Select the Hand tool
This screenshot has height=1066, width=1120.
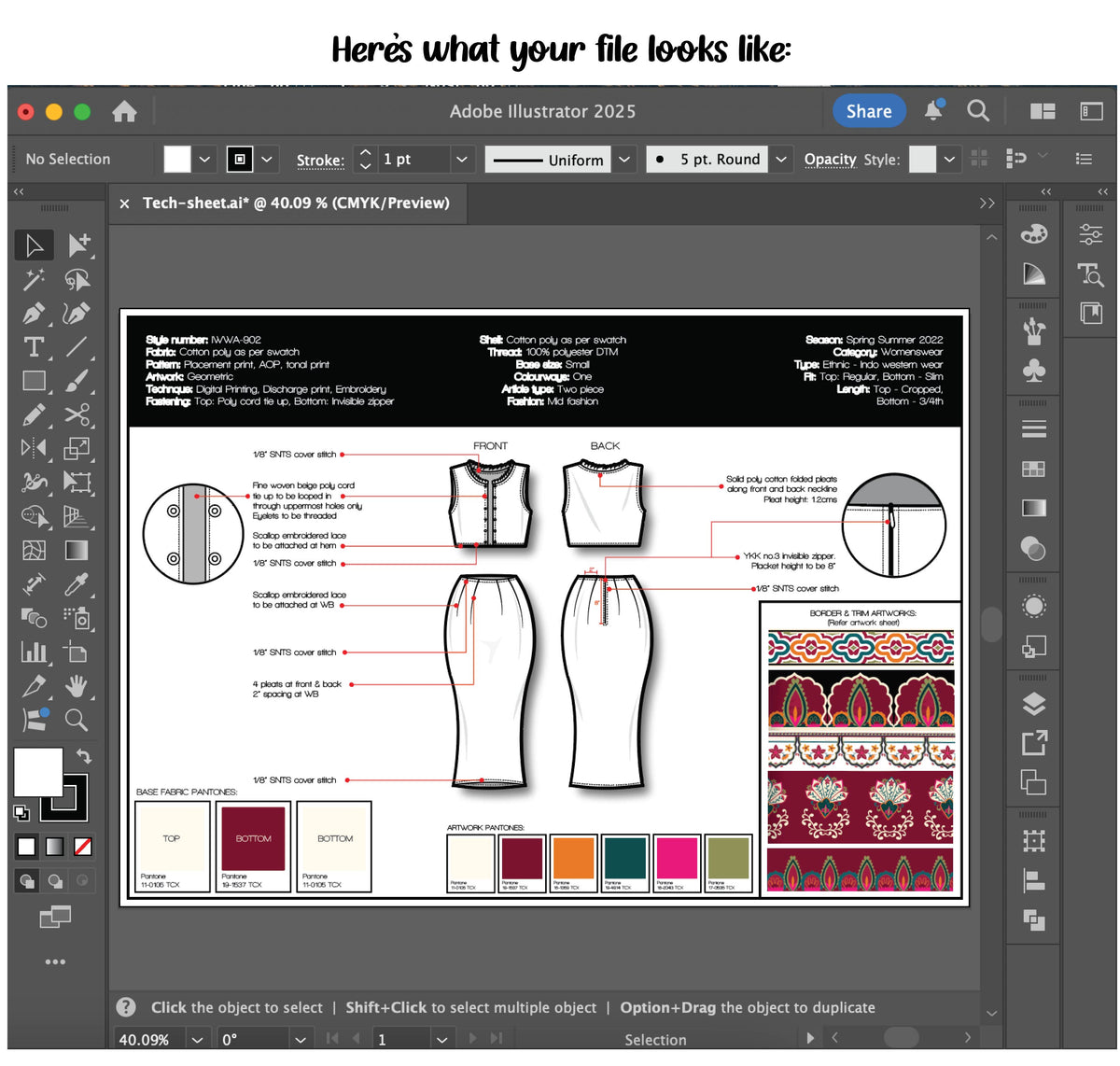(77, 686)
